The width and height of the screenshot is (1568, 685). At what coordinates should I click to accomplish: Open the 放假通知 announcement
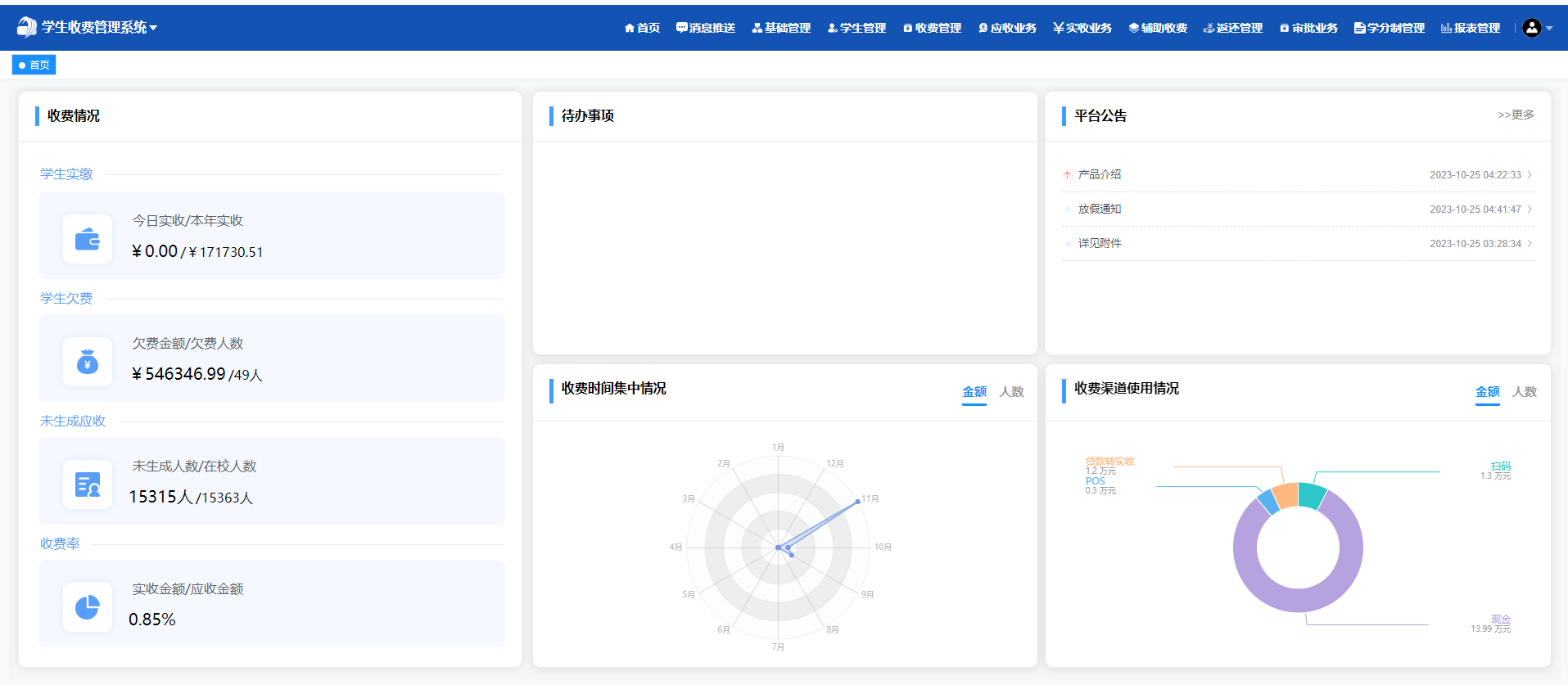click(x=1100, y=209)
